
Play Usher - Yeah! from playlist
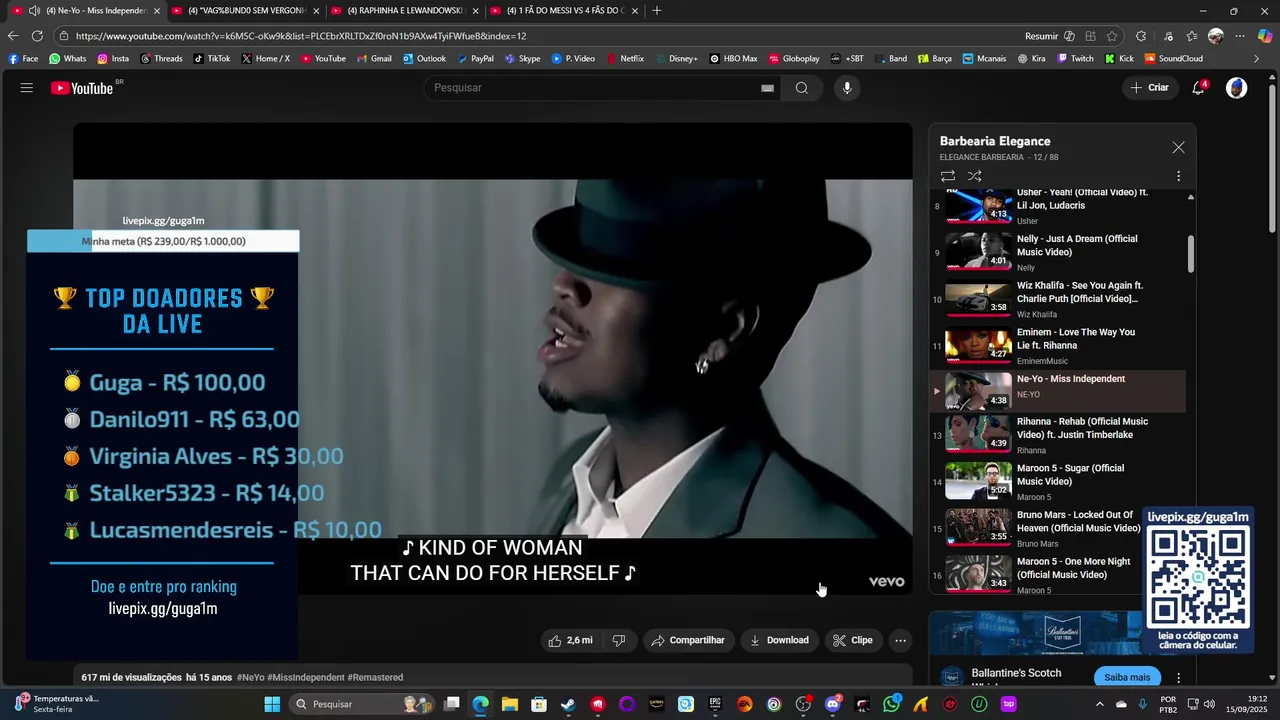1058,205
